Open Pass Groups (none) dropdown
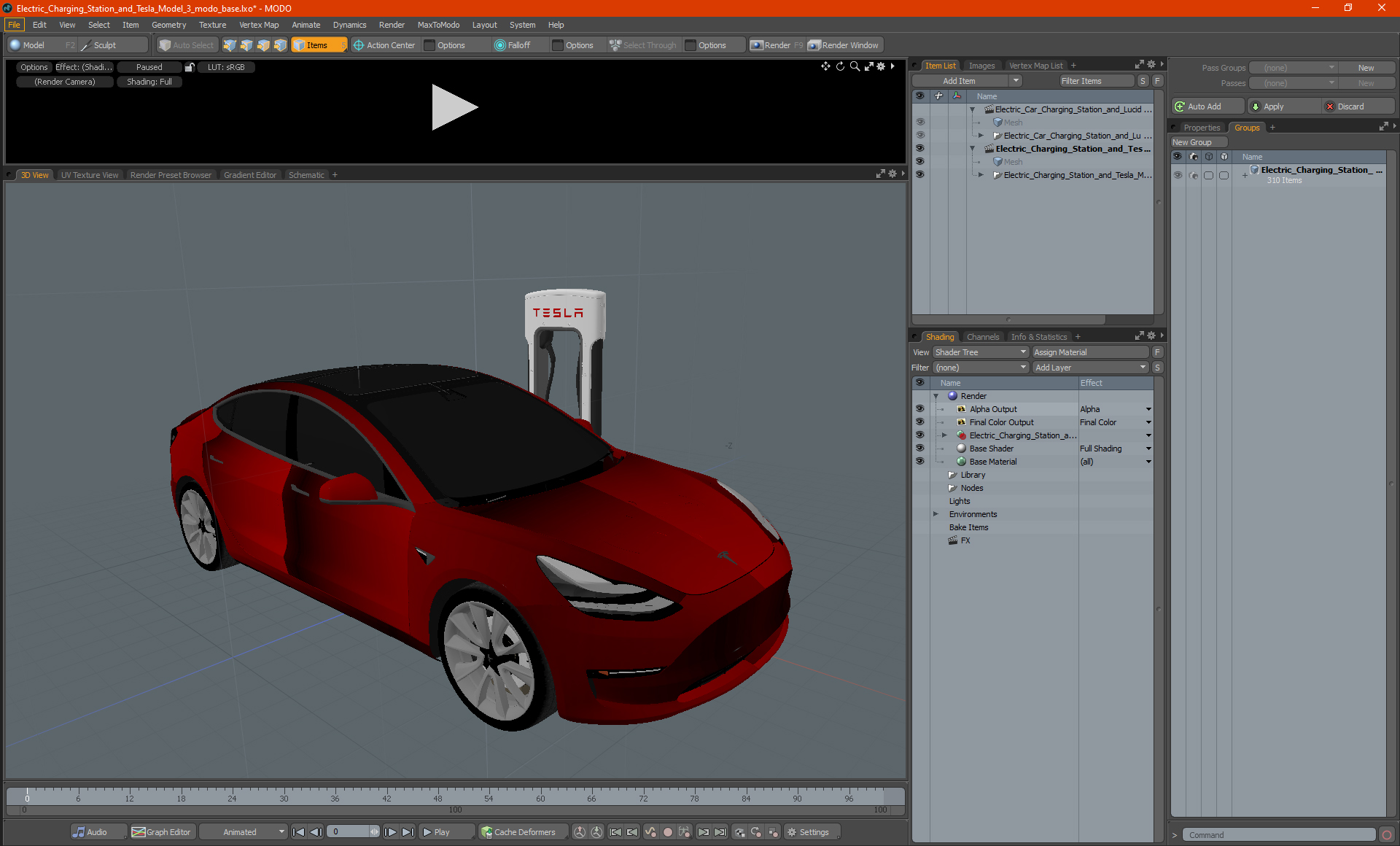1400x846 pixels. [x=1294, y=68]
